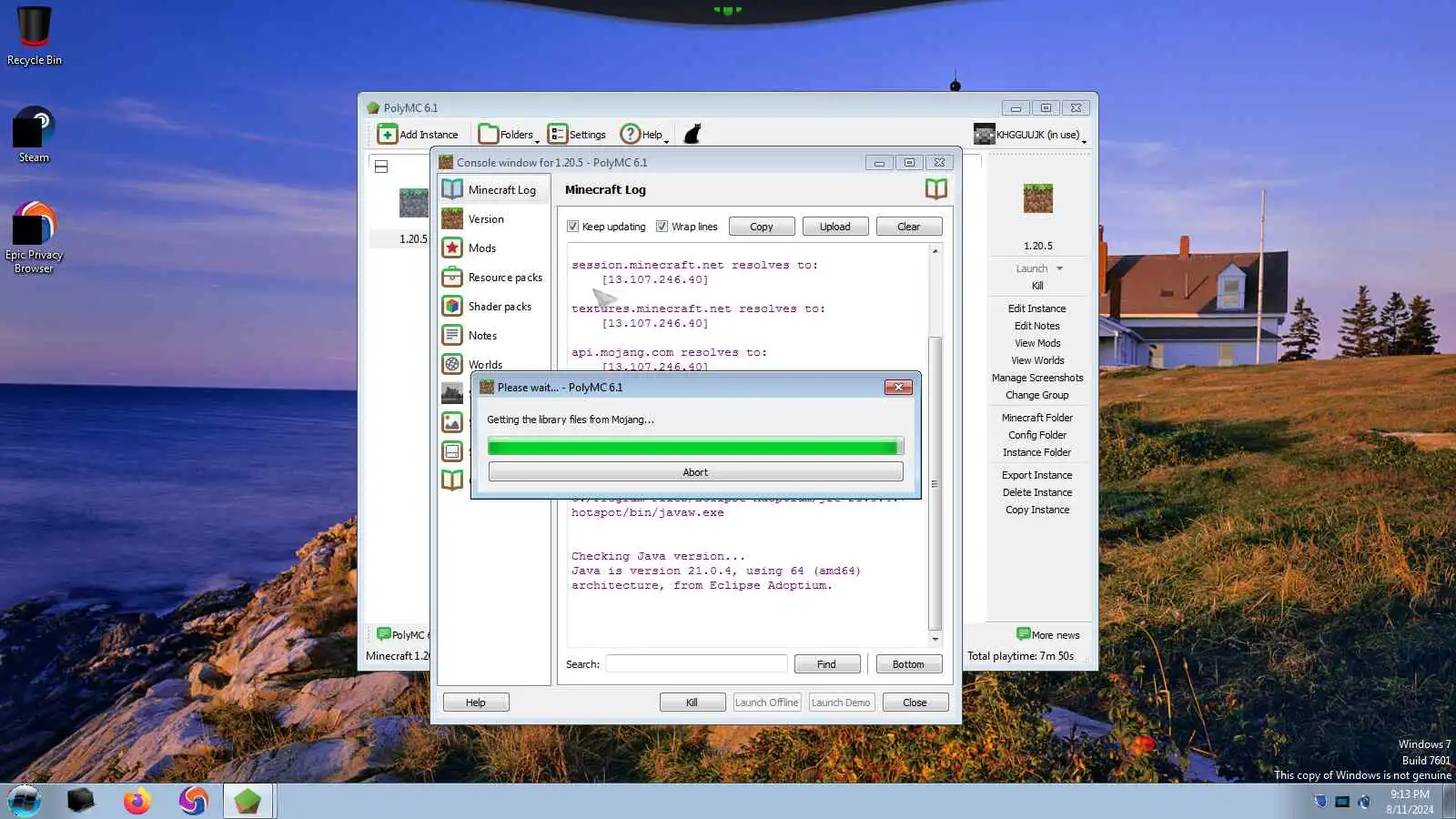
Task: Toggle the Wrap lines checkbox
Action: click(662, 227)
